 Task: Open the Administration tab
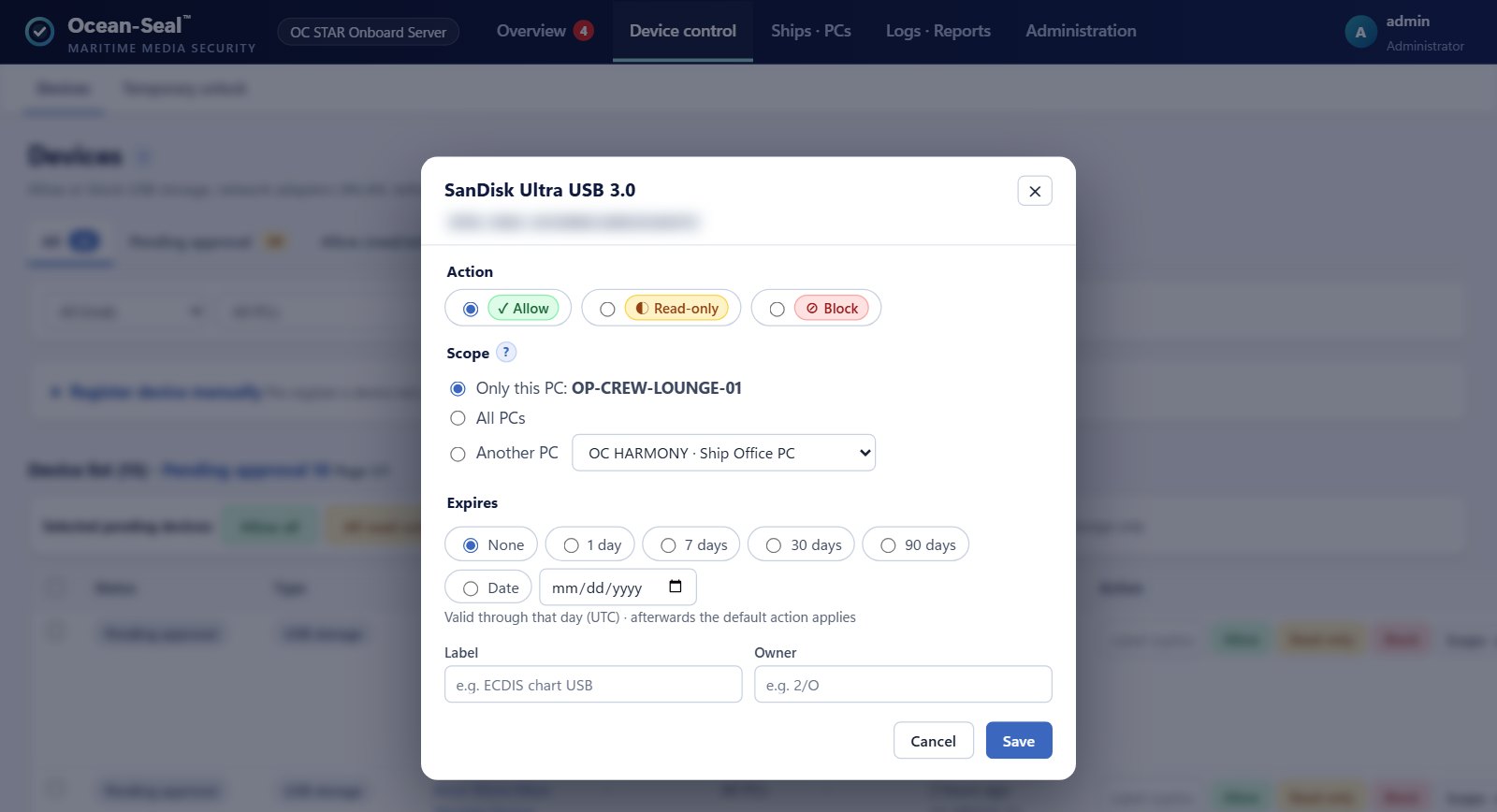1081,31
